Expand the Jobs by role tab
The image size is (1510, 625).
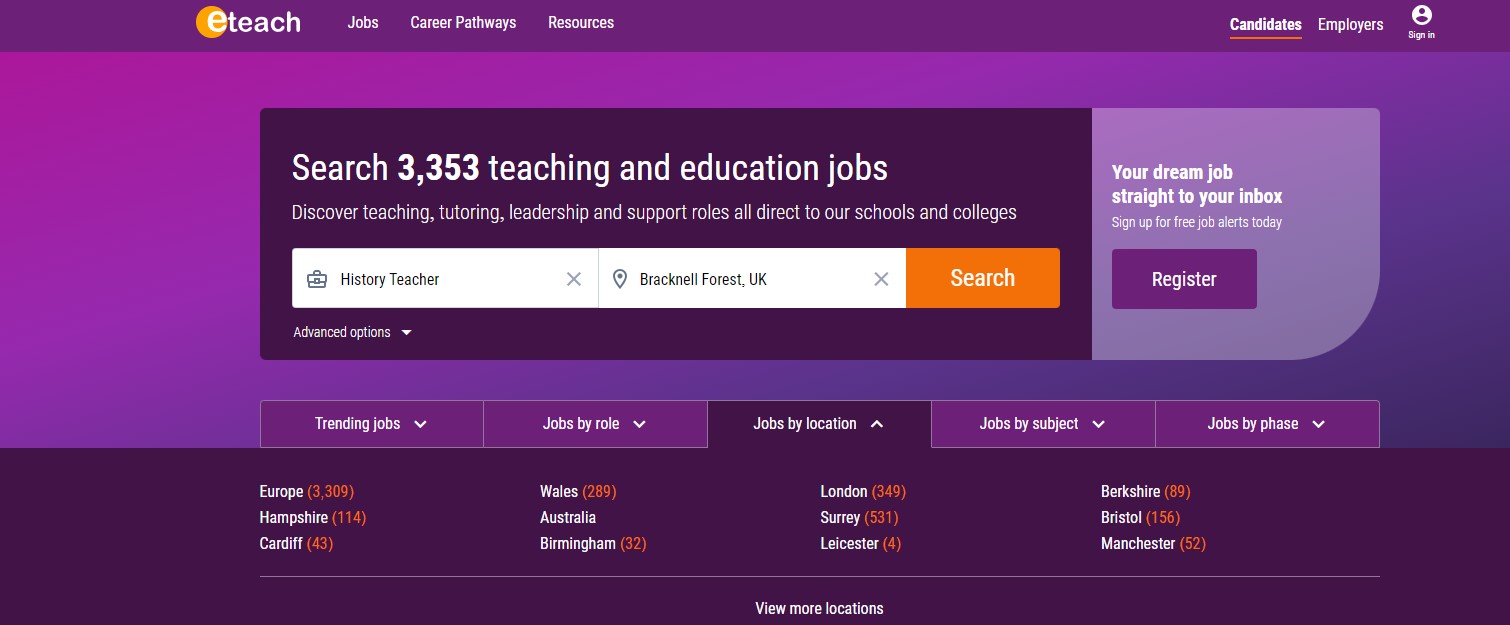coord(595,424)
